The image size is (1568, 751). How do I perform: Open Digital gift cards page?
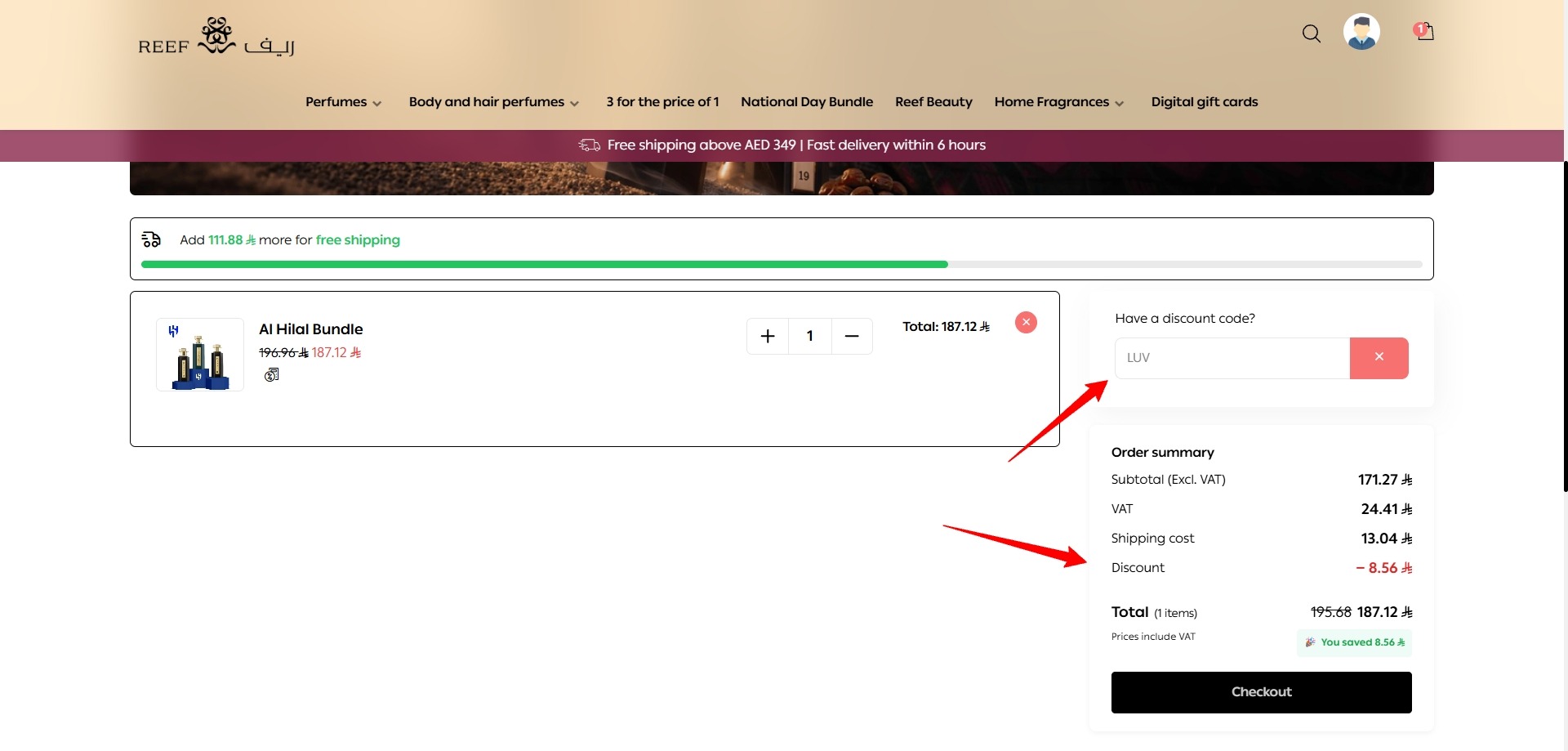tap(1205, 102)
